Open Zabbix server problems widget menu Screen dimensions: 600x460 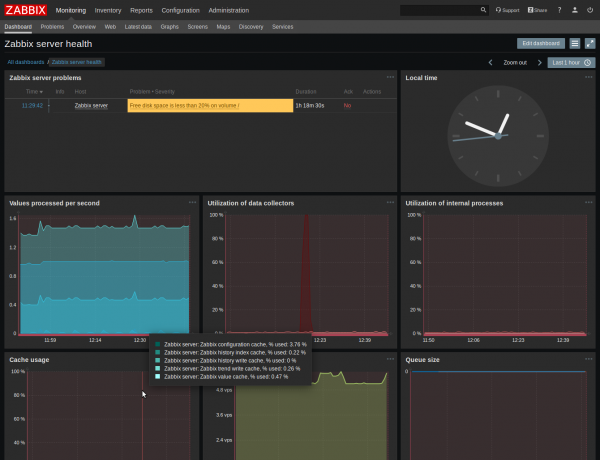(x=390, y=77)
